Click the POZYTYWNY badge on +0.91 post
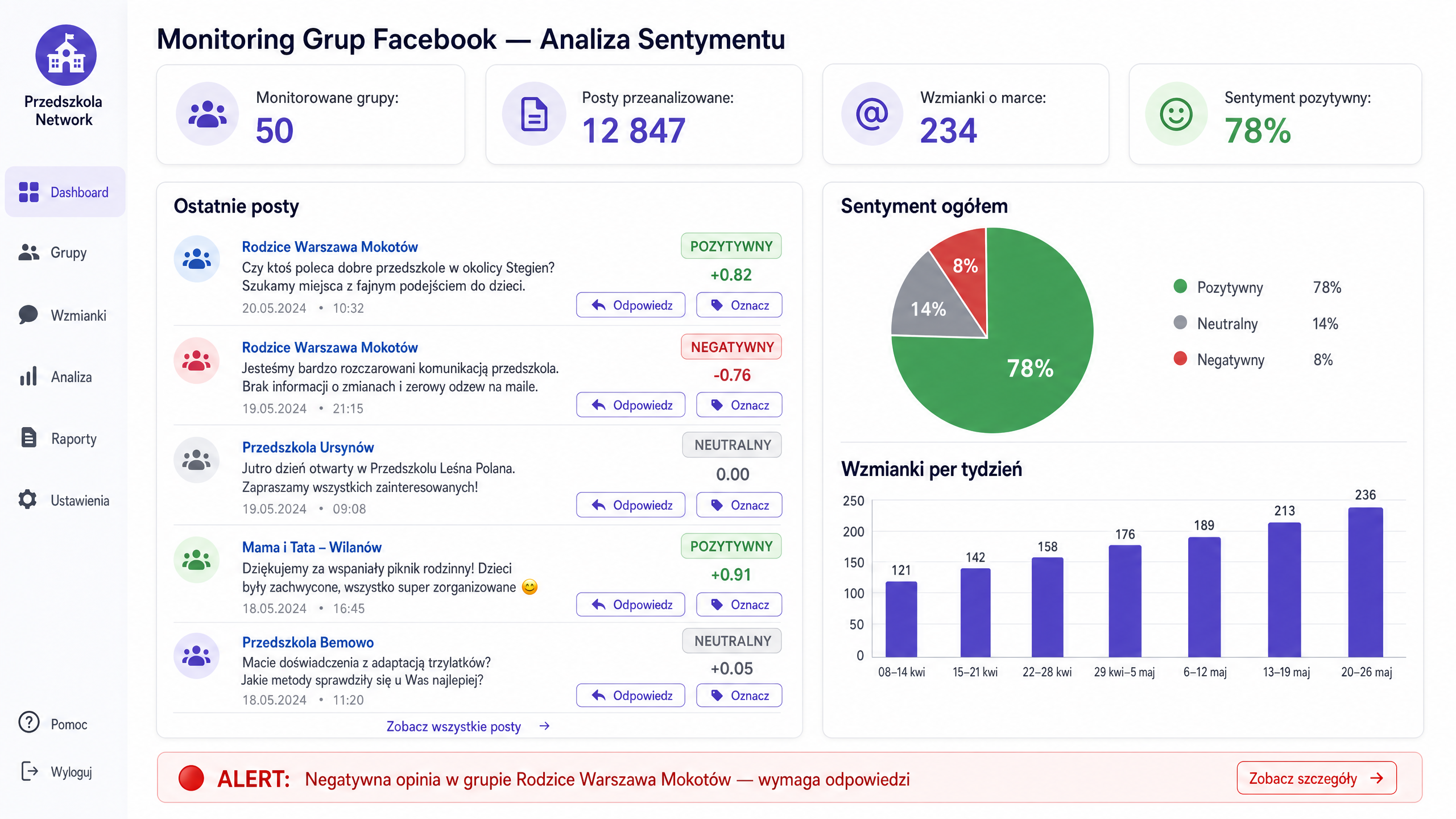Viewport: 1456px width, 819px height. 731,546
